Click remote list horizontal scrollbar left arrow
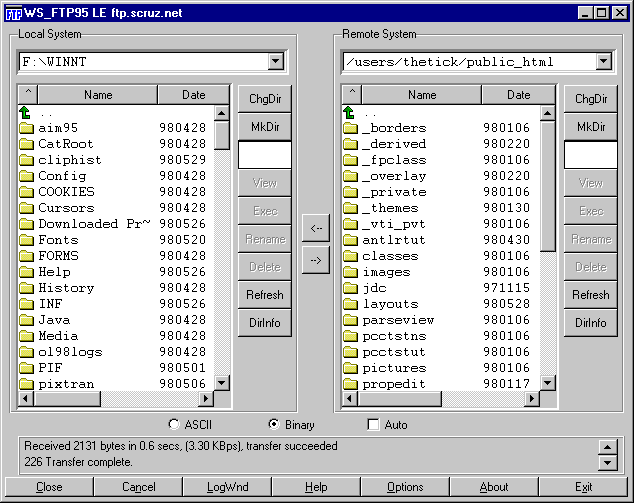 (350, 399)
